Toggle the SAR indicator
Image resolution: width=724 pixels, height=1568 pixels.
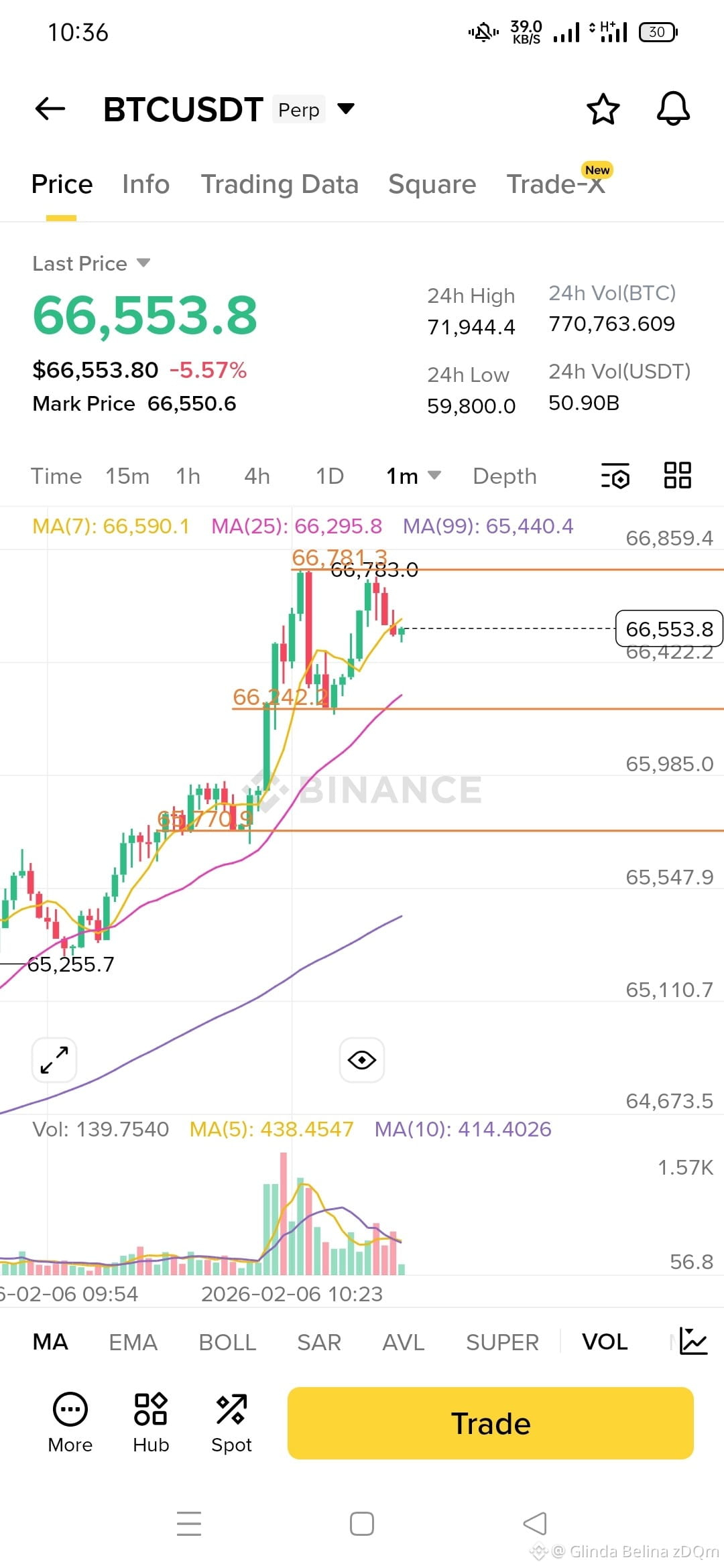tap(319, 1342)
